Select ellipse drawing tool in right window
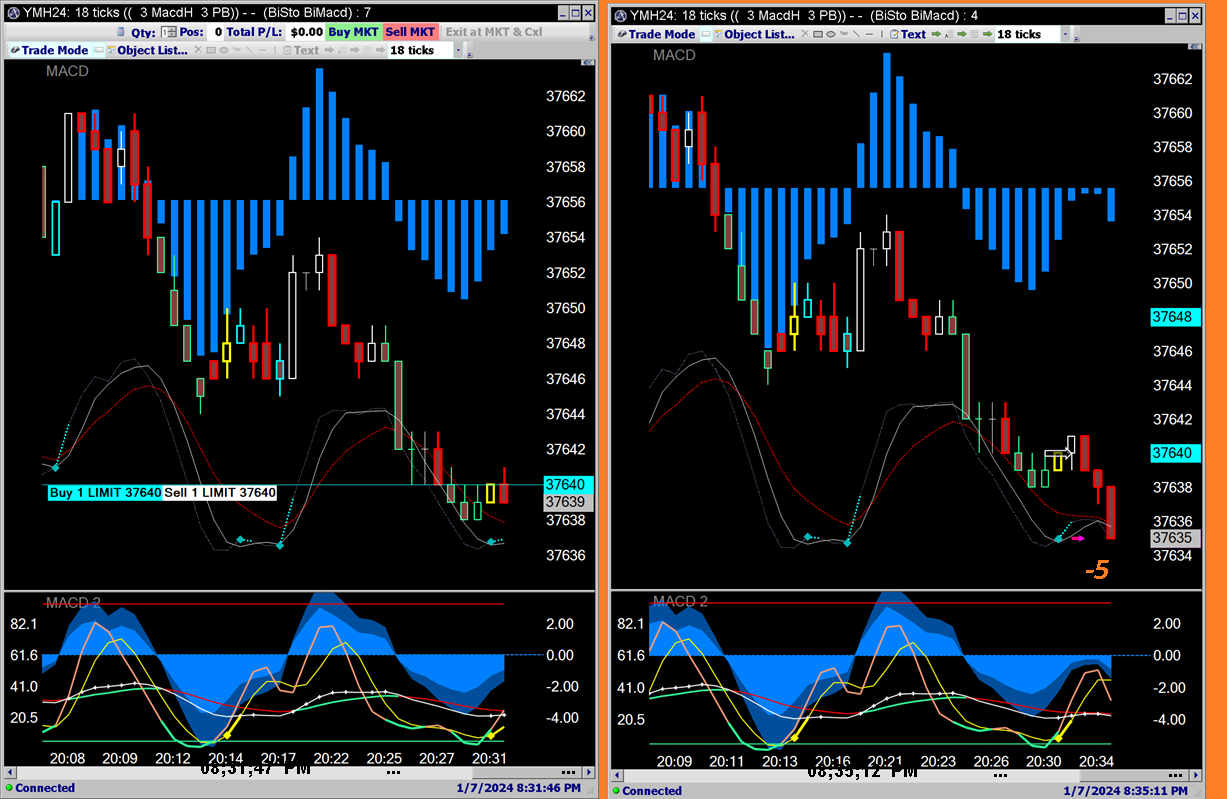 point(830,34)
